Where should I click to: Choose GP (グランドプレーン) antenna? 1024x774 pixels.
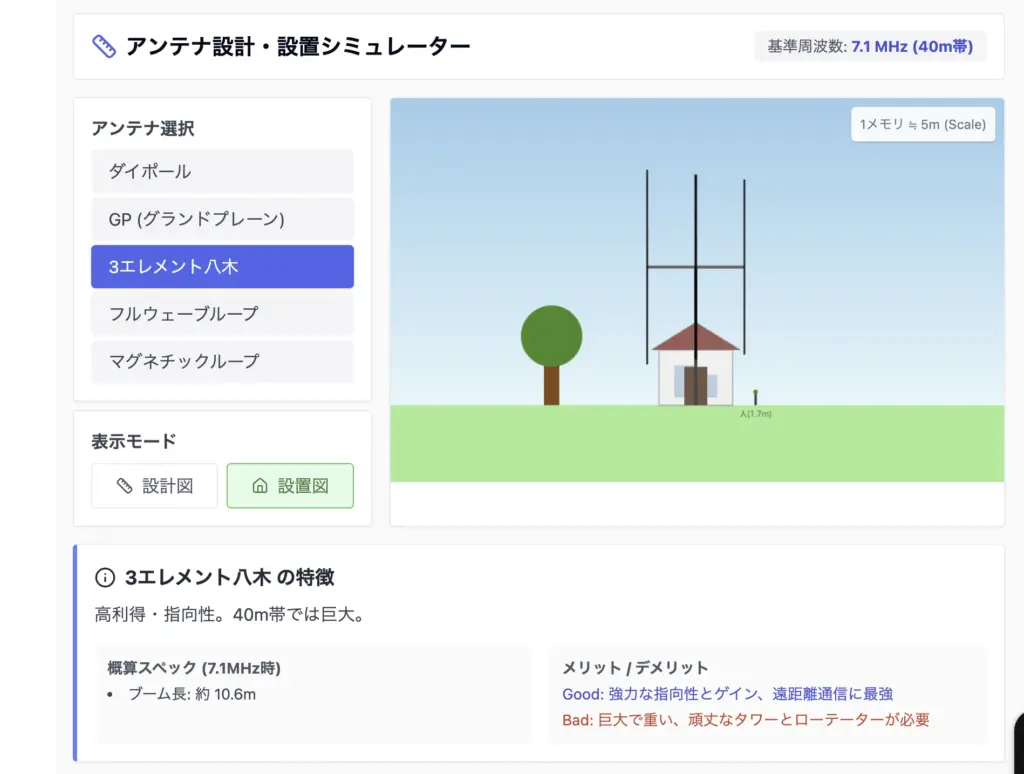point(222,219)
